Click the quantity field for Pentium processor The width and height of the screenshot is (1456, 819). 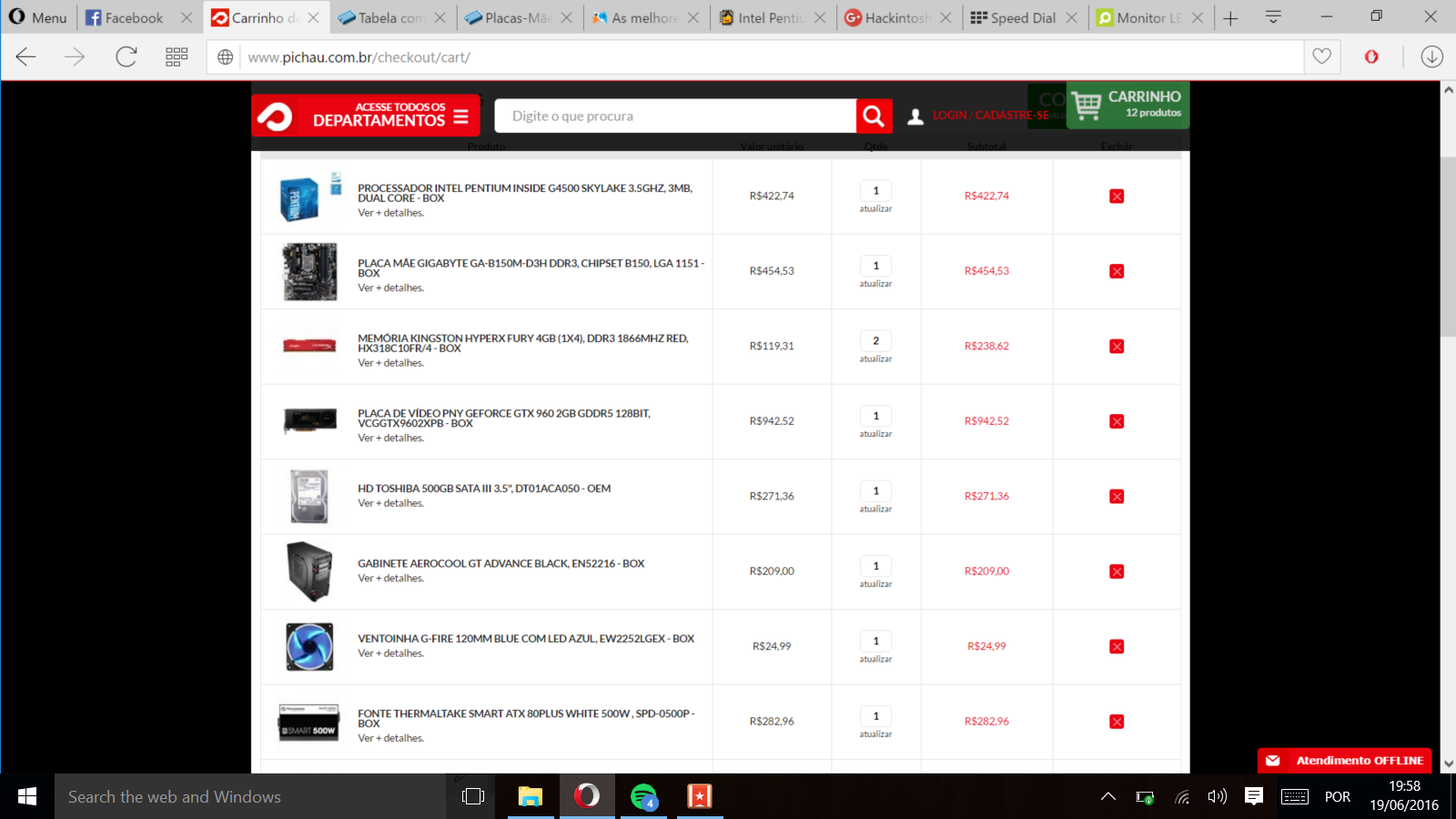click(875, 190)
